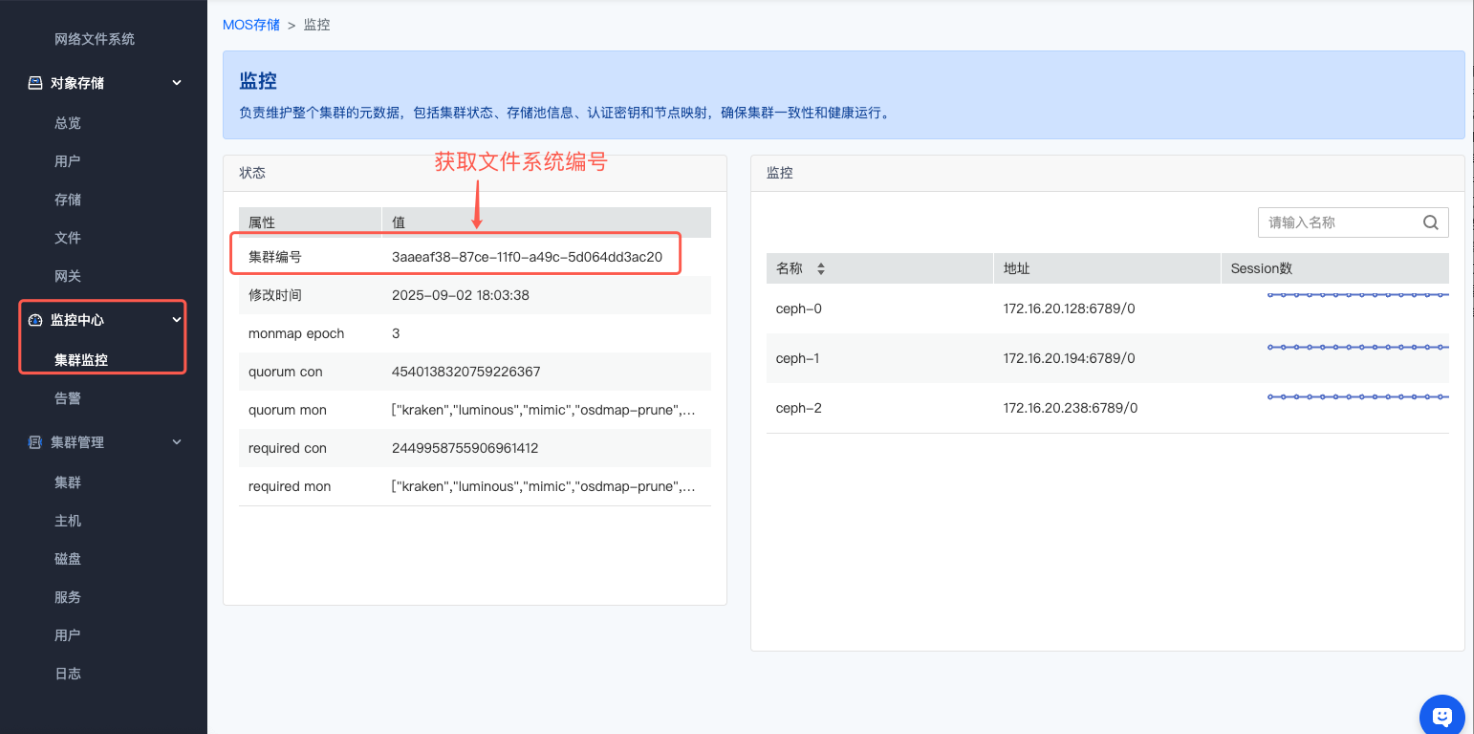Screen dimensions: 1474x734
Task: Click the search magnifier icon
Action: tap(1430, 223)
